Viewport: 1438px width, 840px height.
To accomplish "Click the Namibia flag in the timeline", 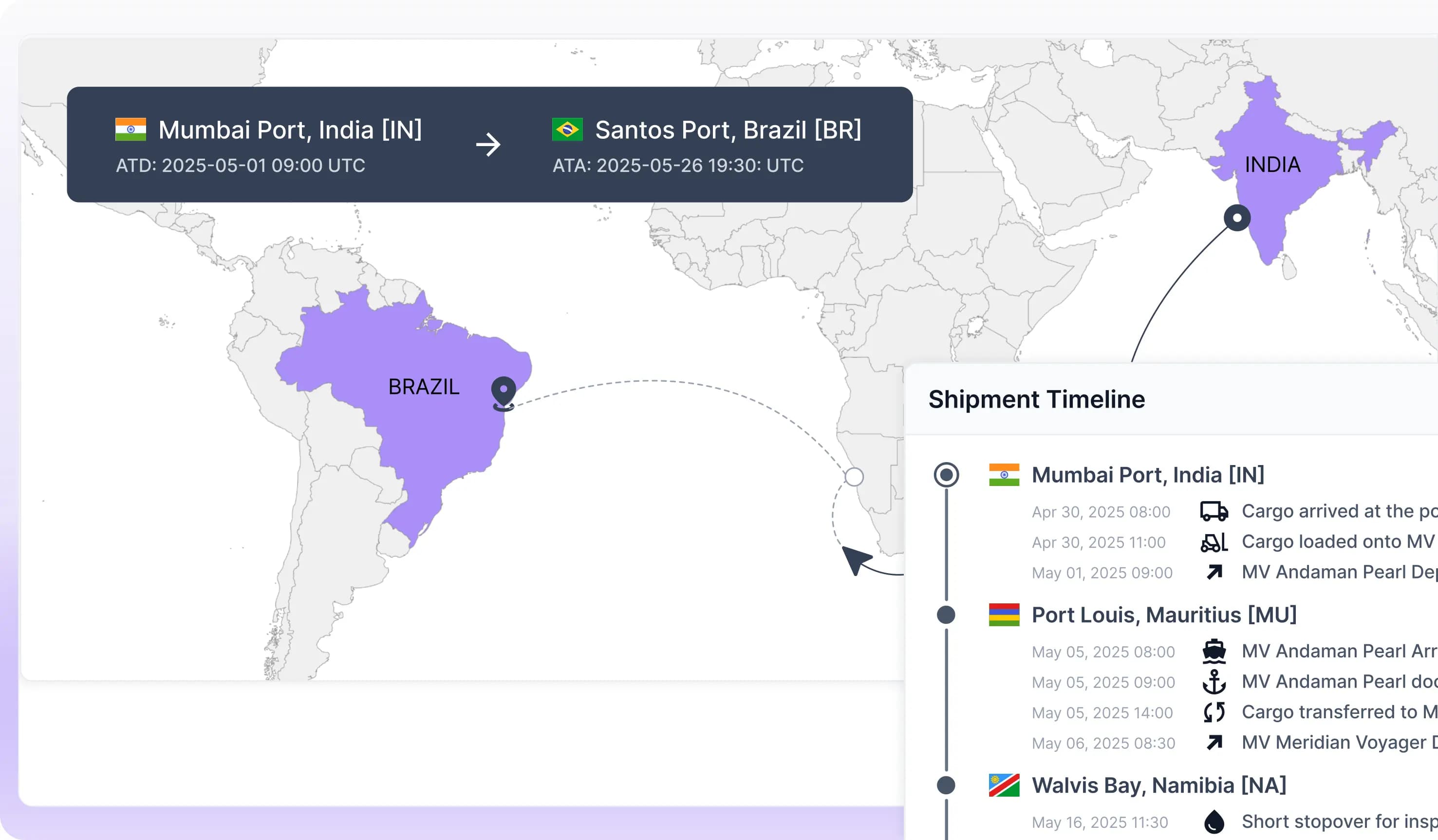I will tap(1004, 785).
